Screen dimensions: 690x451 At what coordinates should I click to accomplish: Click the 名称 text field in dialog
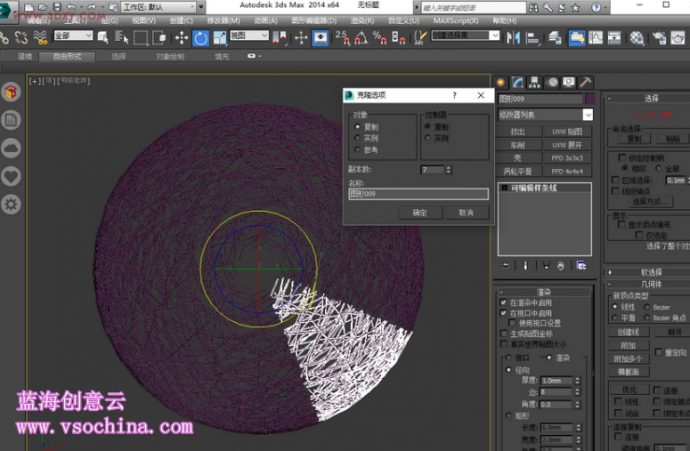[418, 193]
